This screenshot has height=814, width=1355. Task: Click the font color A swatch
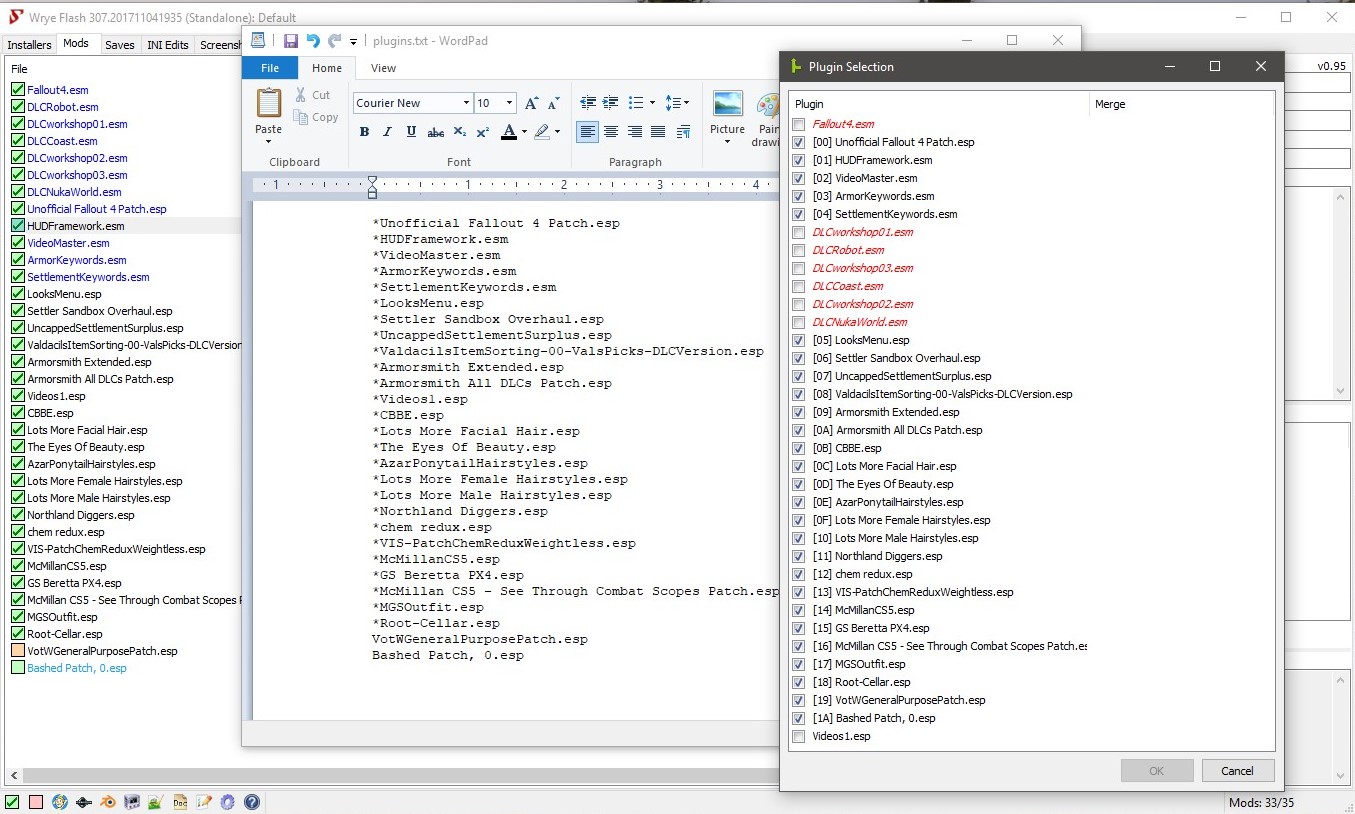click(508, 132)
